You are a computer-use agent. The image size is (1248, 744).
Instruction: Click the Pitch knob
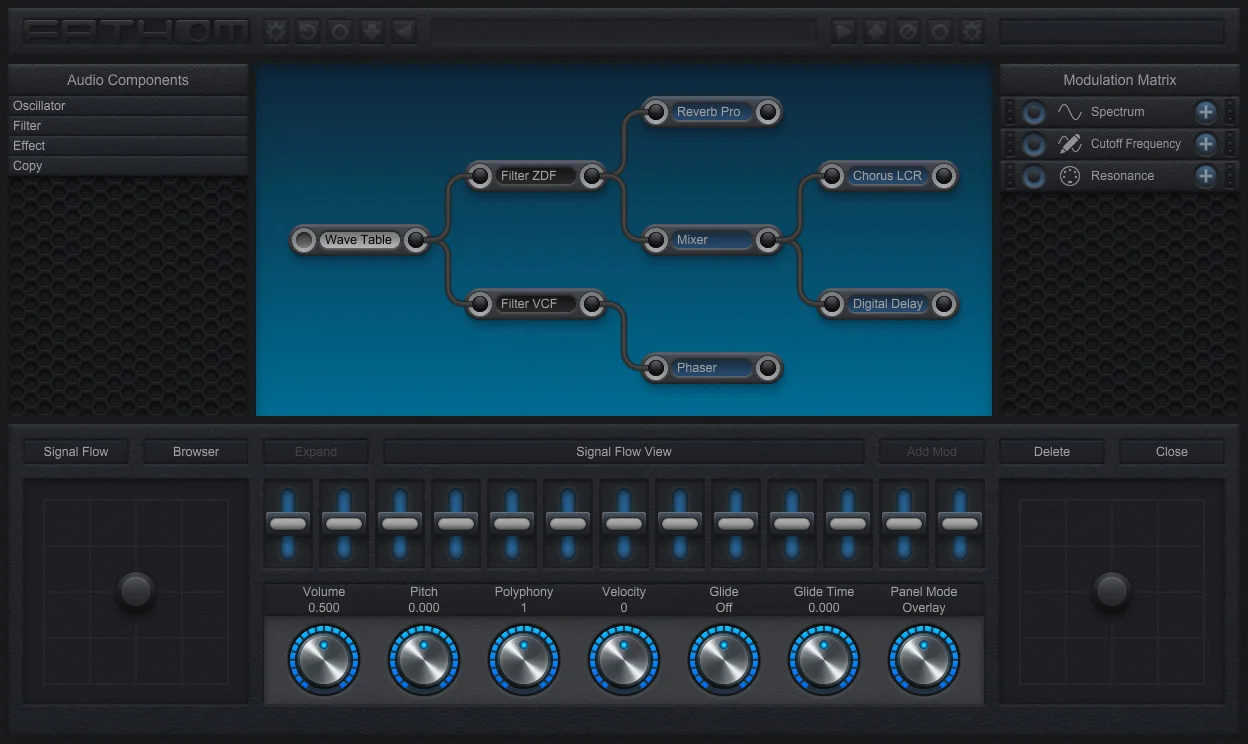pos(424,660)
